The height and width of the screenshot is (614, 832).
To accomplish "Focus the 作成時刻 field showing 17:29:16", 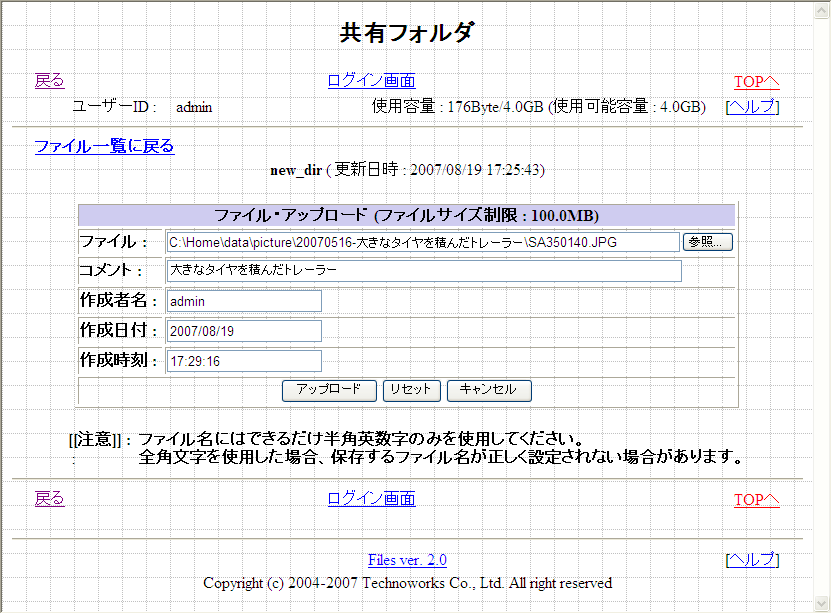I will [243, 361].
